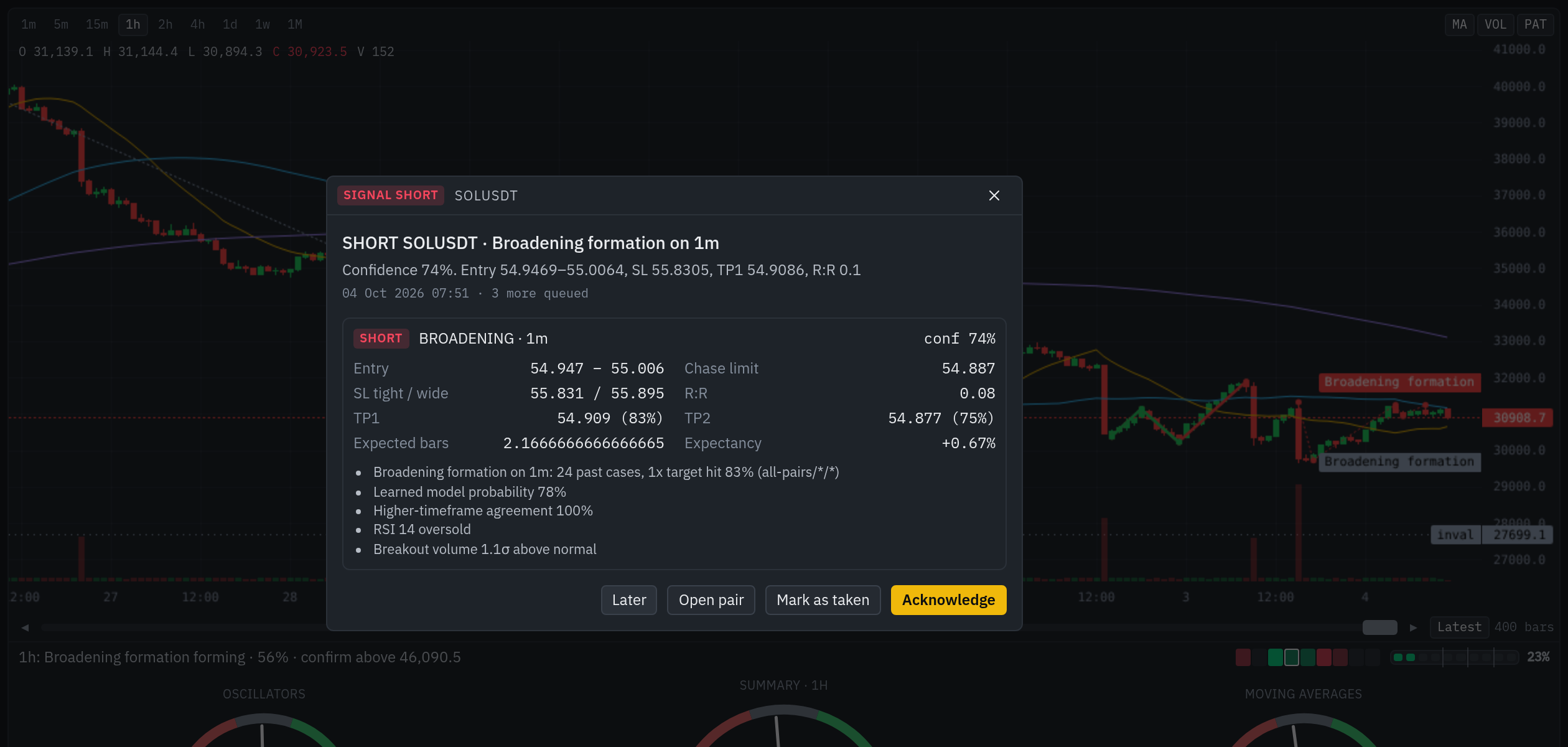Click the SUMMARY · 1H gauge label
Image resolution: width=1568 pixels, height=747 pixels.
click(x=783, y=685)
